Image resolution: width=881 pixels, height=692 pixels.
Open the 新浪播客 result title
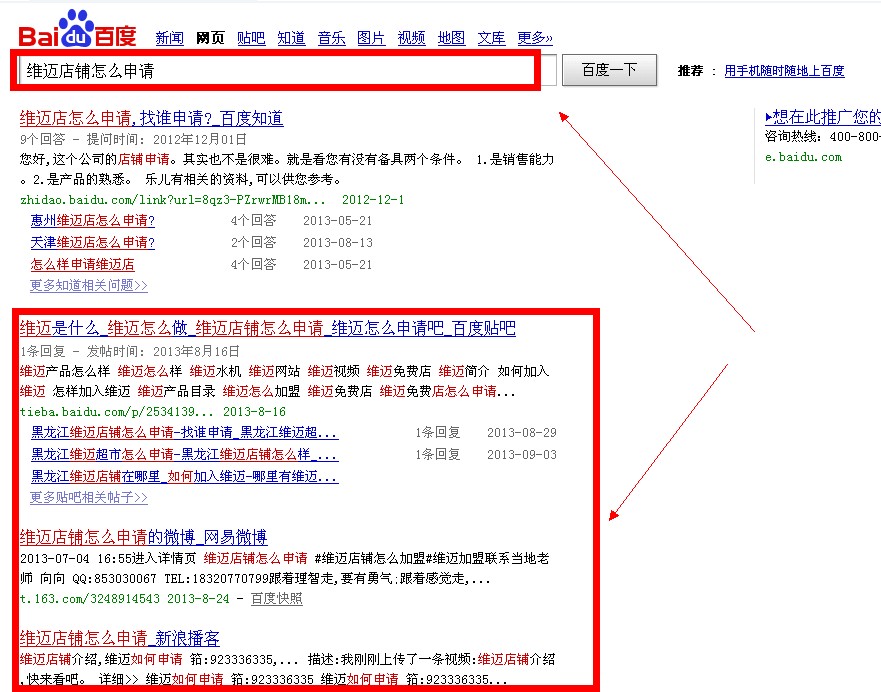coord(119,638)
